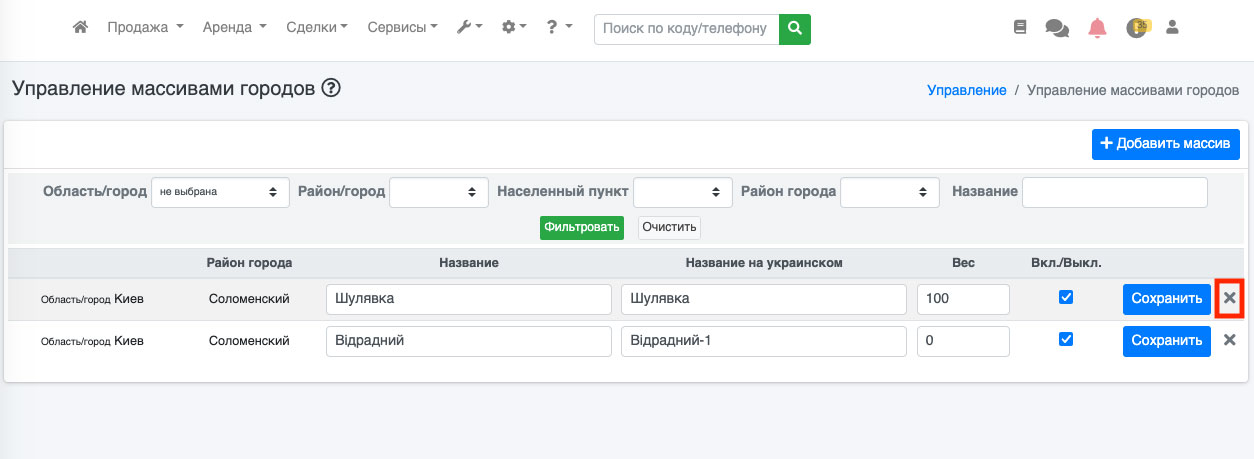This screenshot has height=459, width=1254.
Task: Open the Сервисы menu
Action: click(402, 28)
